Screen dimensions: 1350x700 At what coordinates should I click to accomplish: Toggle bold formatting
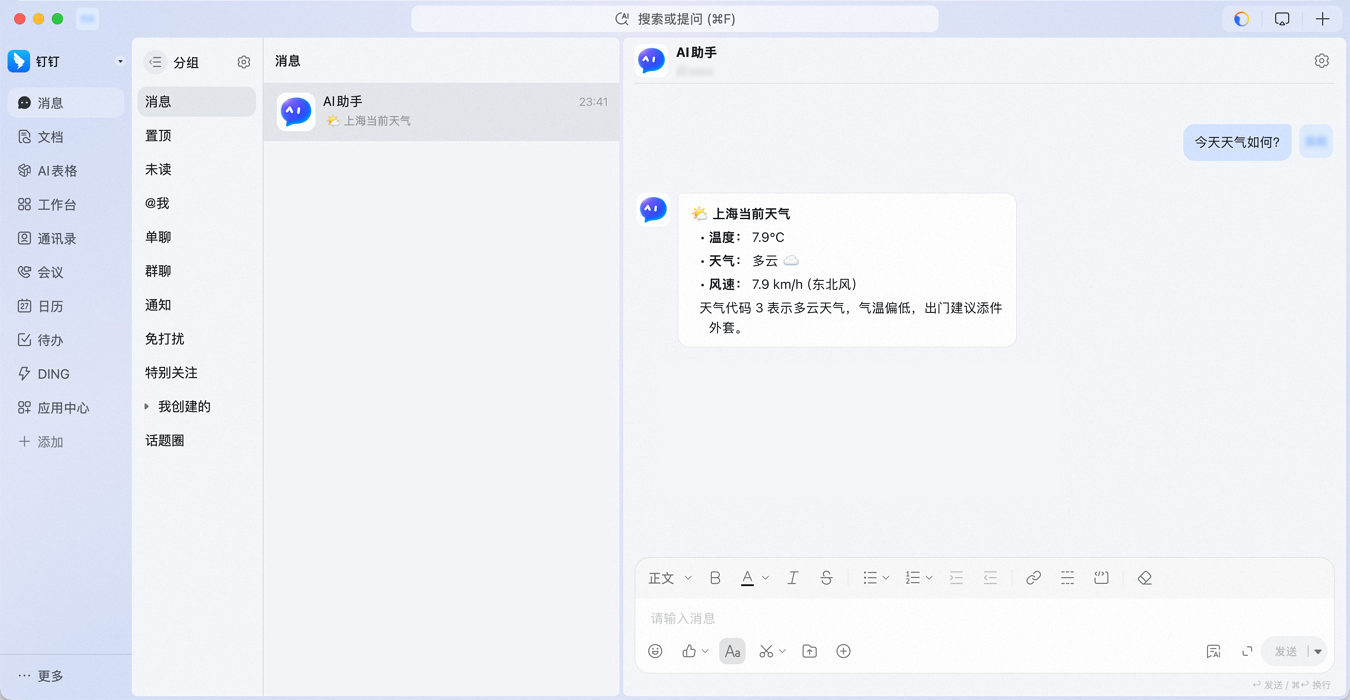coord(715,577)
